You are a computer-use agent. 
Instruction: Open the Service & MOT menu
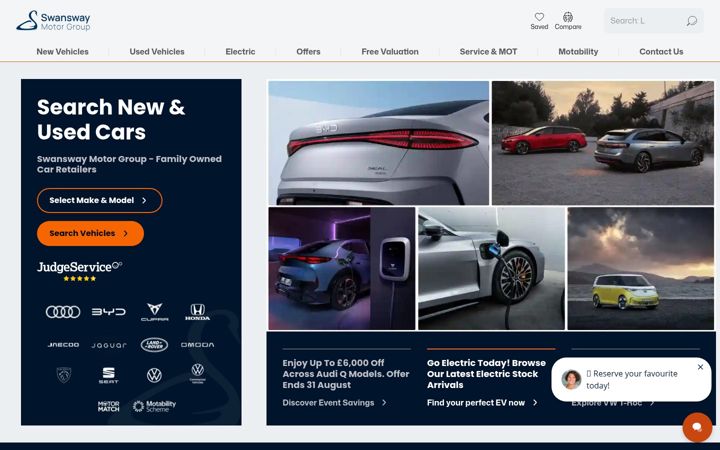pyautogui.click(x=489, y=52)
